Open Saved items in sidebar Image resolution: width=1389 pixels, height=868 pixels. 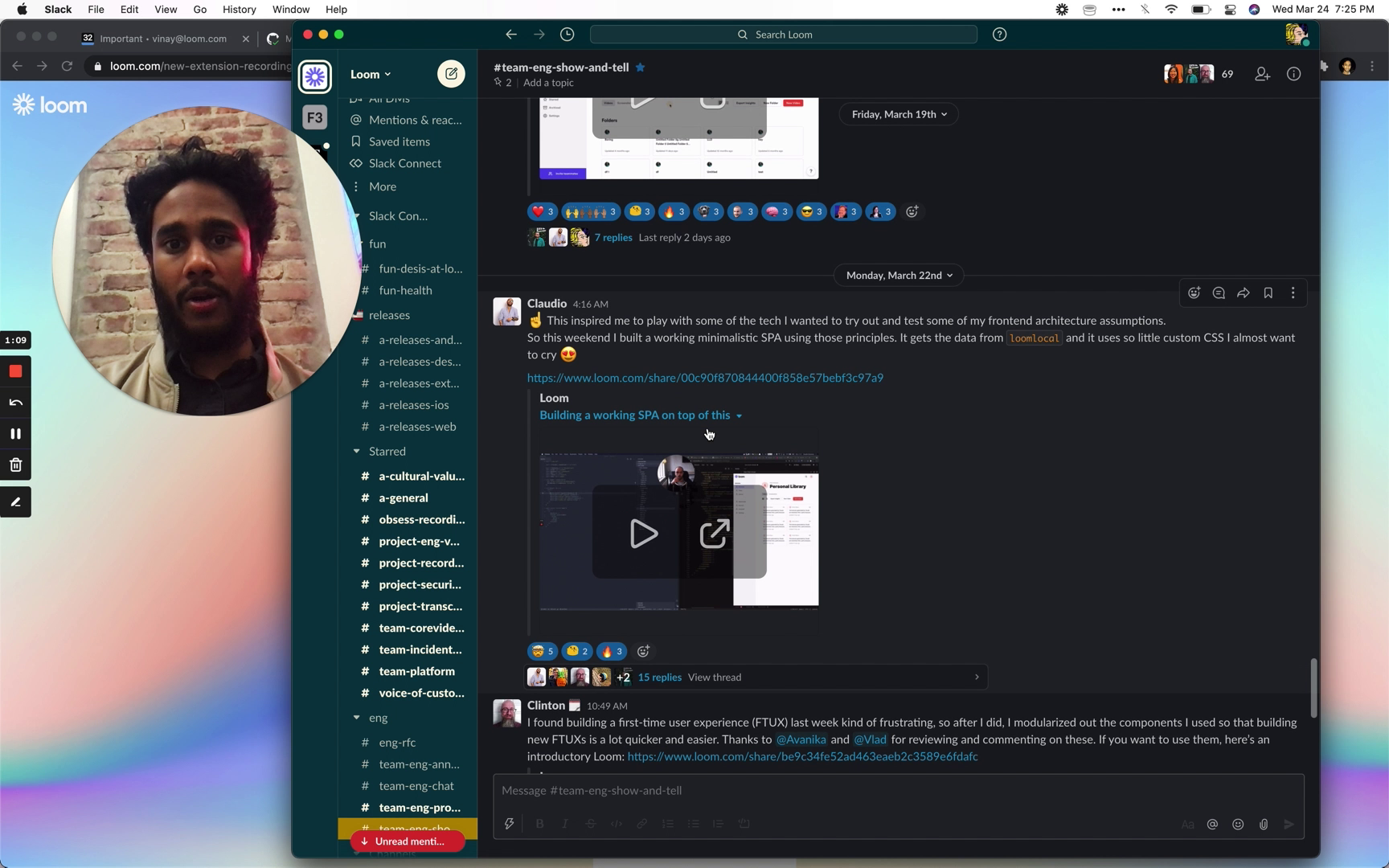click(399, 142)
